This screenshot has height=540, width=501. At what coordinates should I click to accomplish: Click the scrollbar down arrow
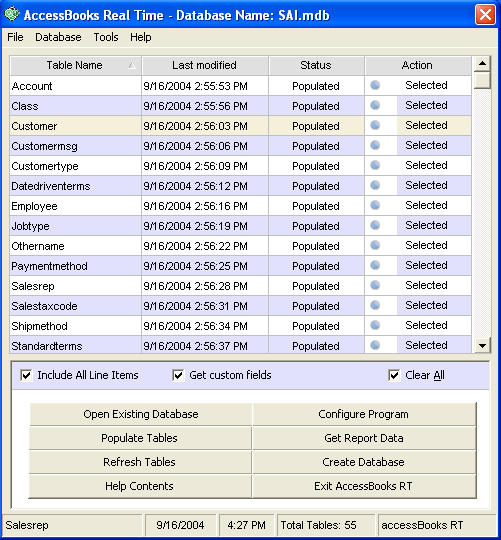(x=482, y=345)
